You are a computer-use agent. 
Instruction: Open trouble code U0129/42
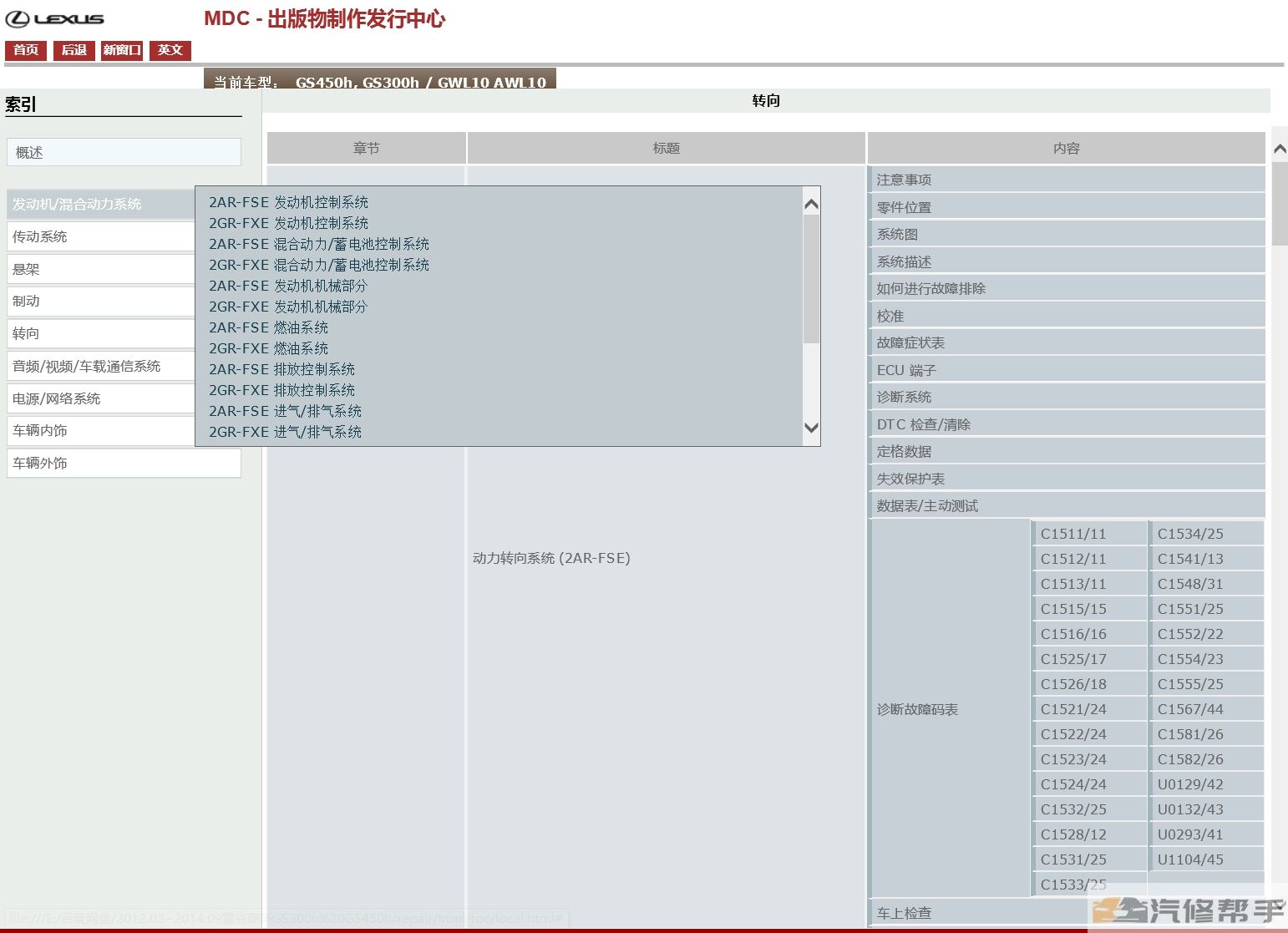tap(1207, 784)
